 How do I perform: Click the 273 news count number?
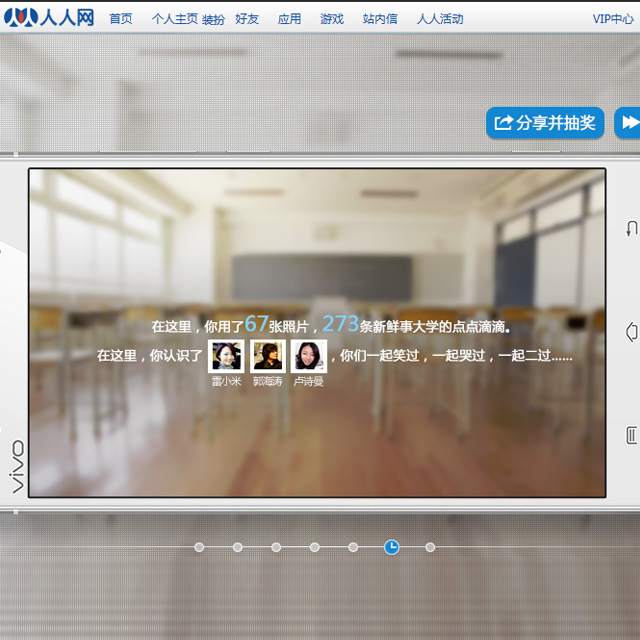340,324
